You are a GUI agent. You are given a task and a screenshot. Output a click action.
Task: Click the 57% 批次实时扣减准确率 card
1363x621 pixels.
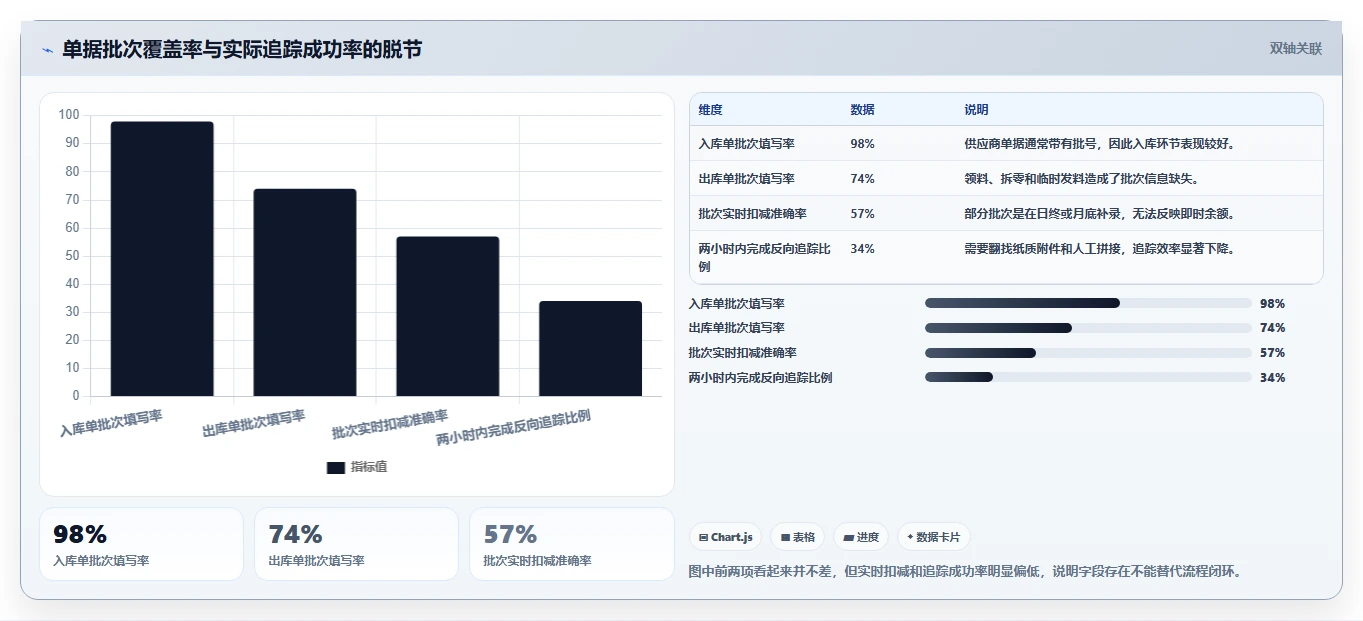tap(572, 544)
